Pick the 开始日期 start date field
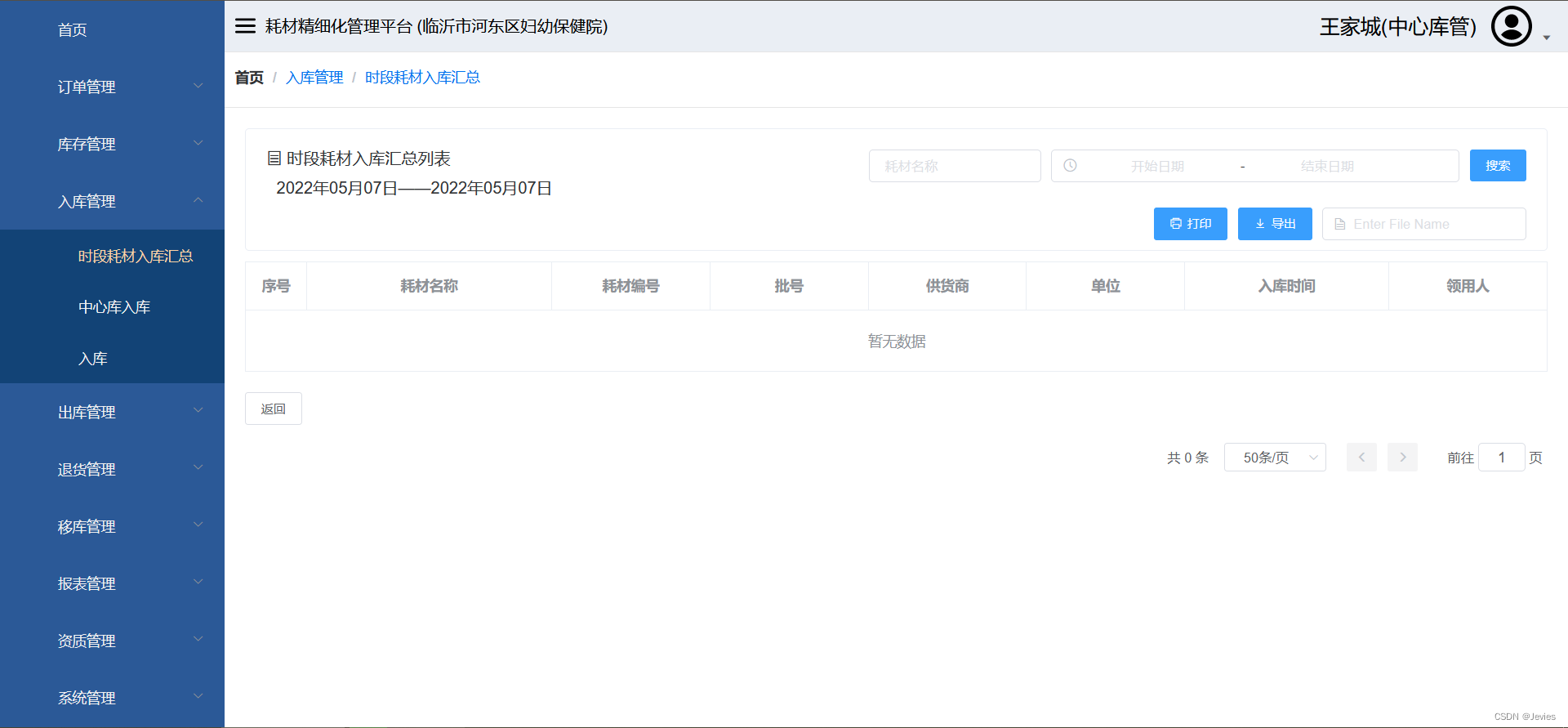The height and width of the screenshot is (728, 1568). (x=1157, y=166)
